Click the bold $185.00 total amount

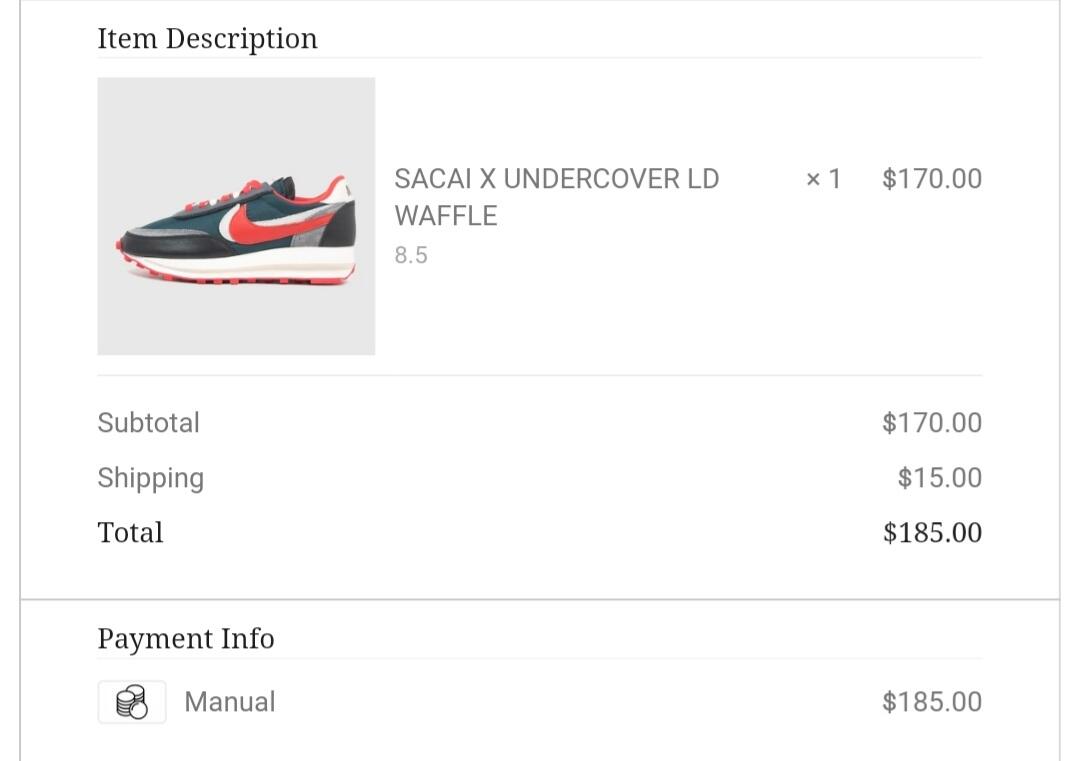tap(932, 533)
